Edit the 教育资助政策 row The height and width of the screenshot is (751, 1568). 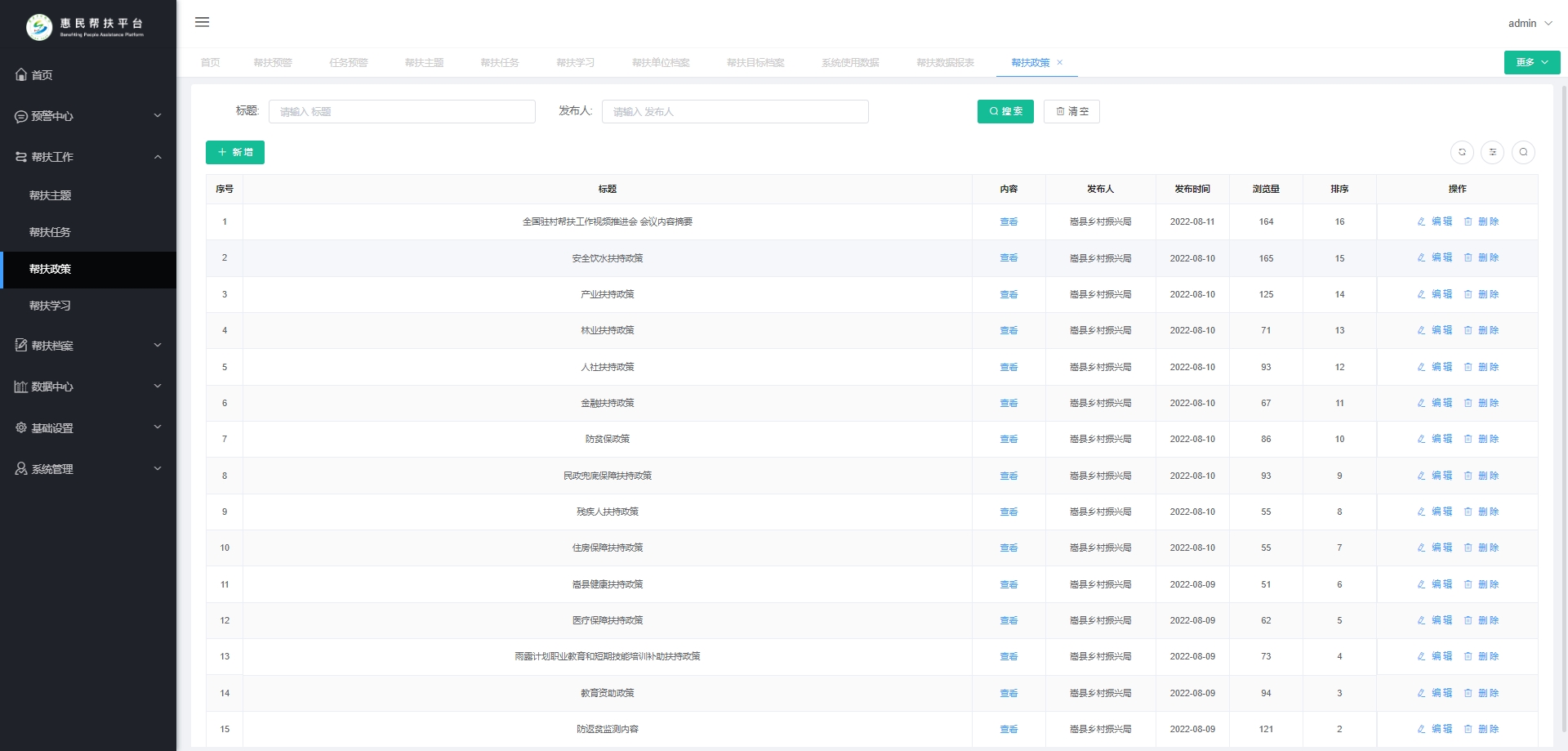tap(1435, 693)
